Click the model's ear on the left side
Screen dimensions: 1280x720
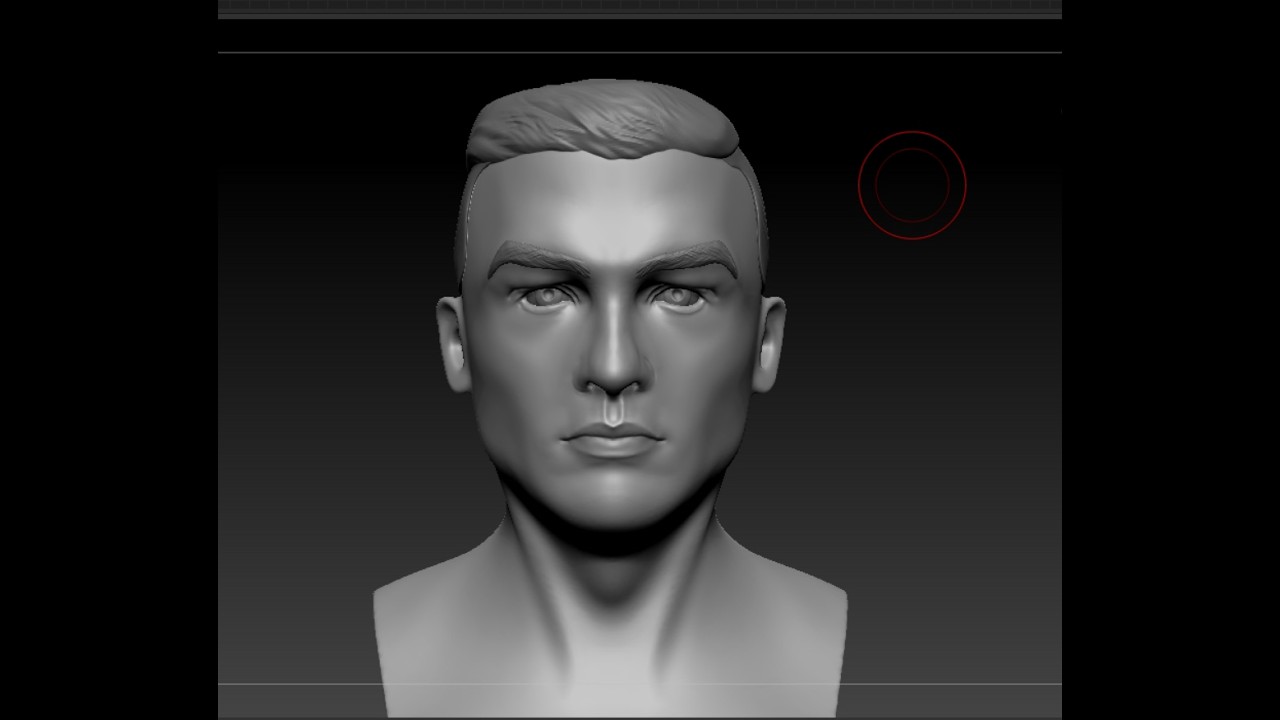click(454, 344)
